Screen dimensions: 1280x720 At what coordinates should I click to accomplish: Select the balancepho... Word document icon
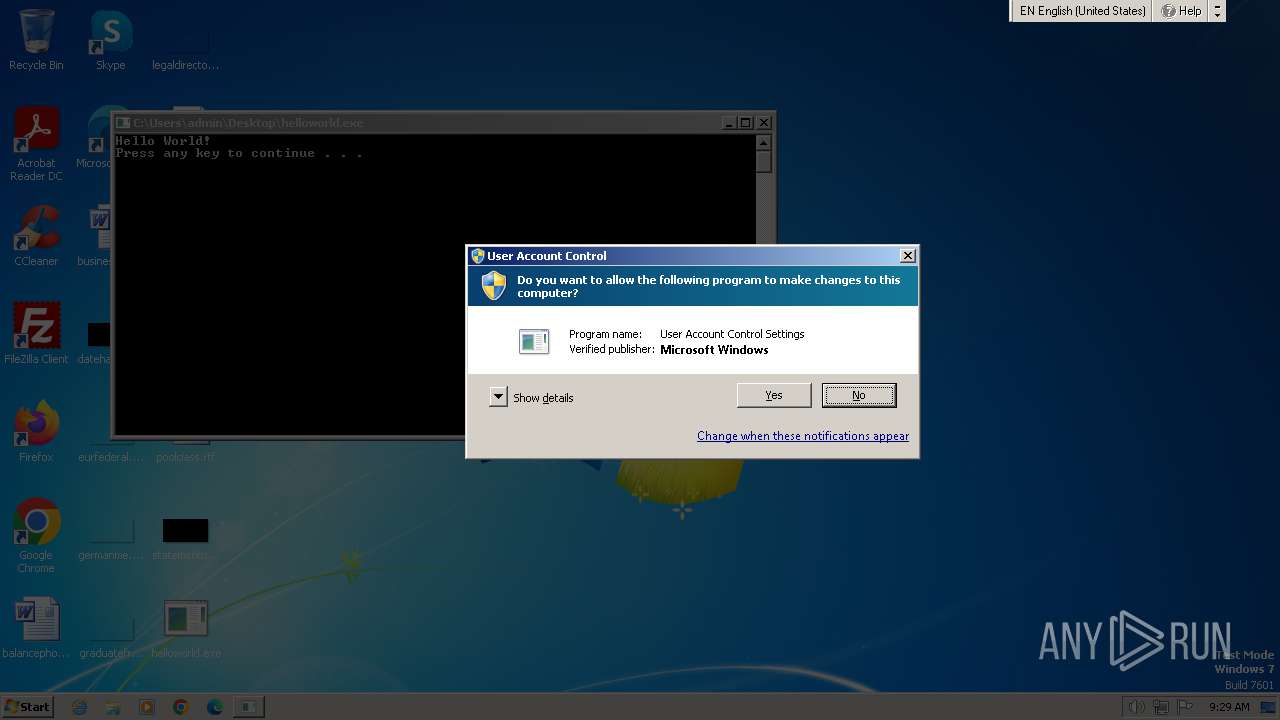[36, 628]
